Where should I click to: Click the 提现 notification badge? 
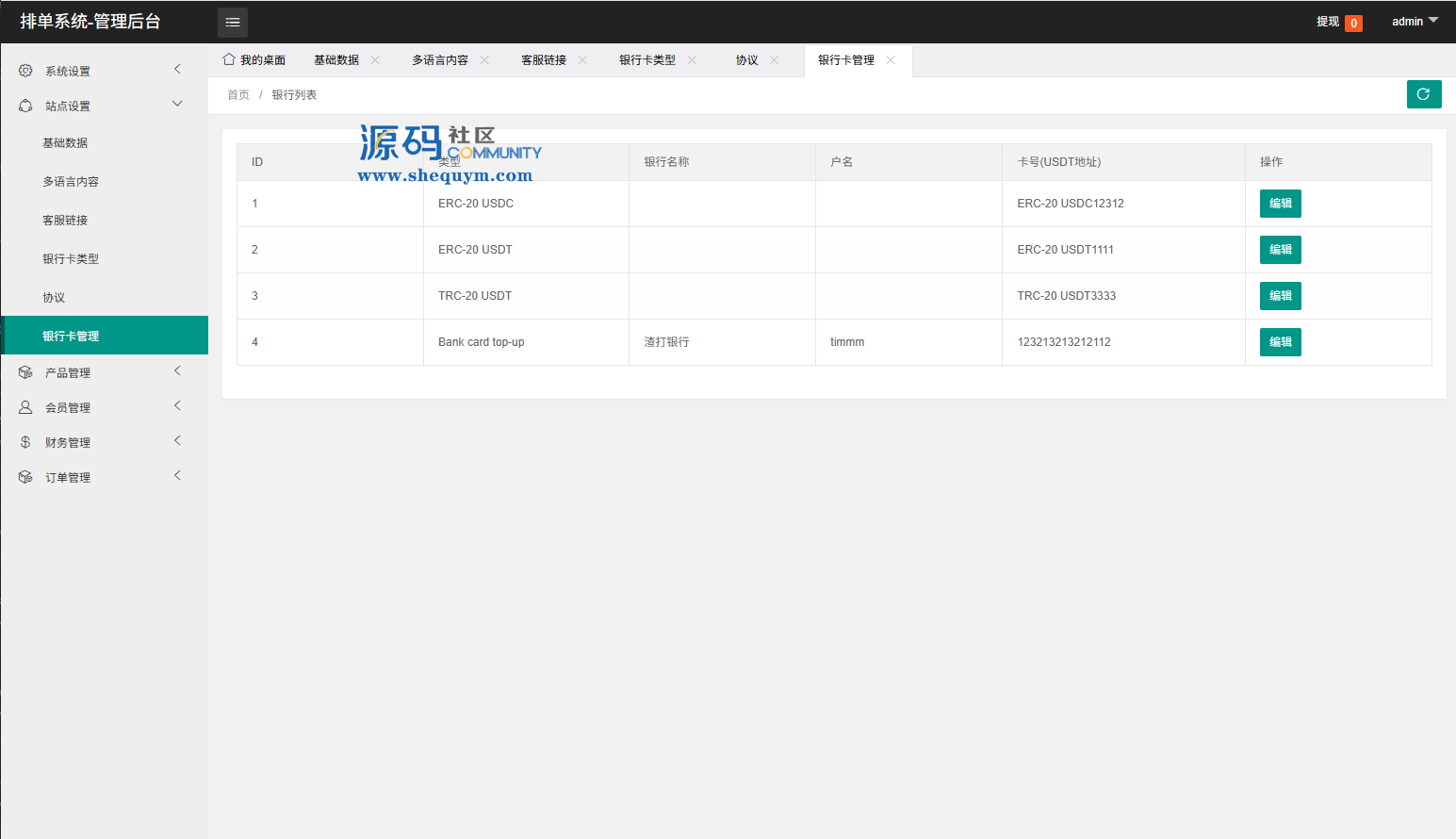[x=1353, y=23]
